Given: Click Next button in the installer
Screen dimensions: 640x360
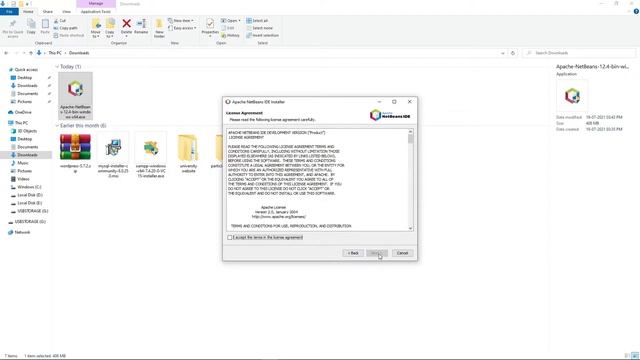Looking at the screenshot, I should coord(377,253).
